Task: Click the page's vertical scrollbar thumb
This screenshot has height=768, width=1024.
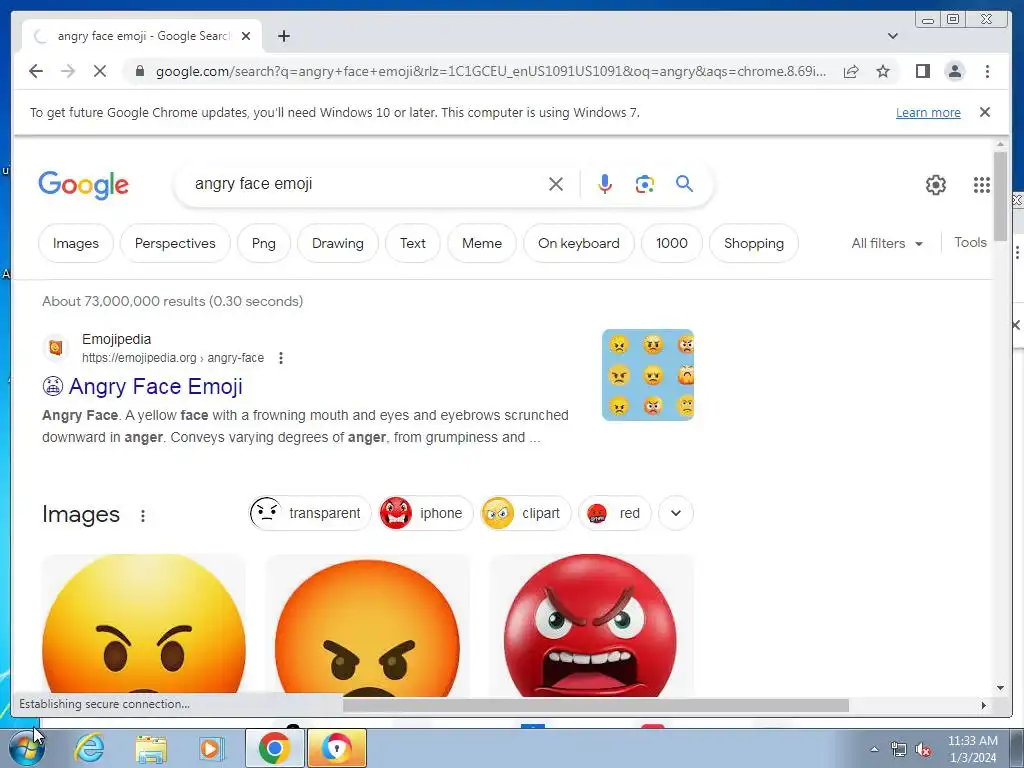Action: click(x=1000, y=195)
